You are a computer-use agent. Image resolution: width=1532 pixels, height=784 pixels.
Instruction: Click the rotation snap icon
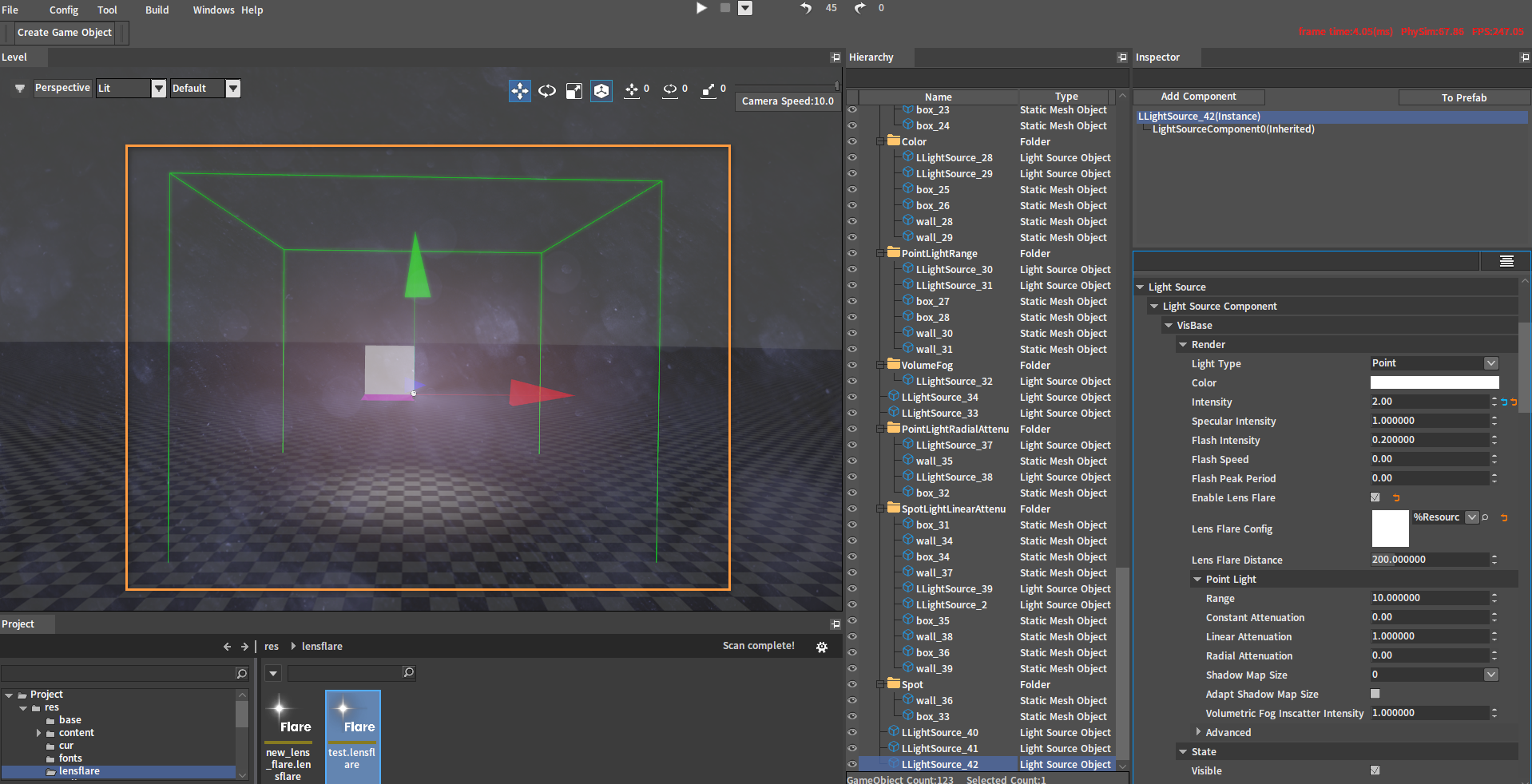coord(670,90)
